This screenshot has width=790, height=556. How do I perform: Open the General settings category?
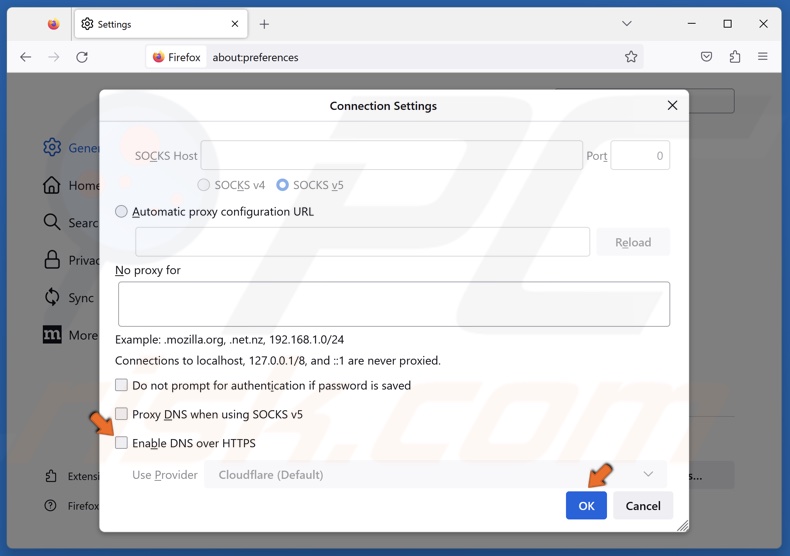pyautogui.click(x=71, y=148)
